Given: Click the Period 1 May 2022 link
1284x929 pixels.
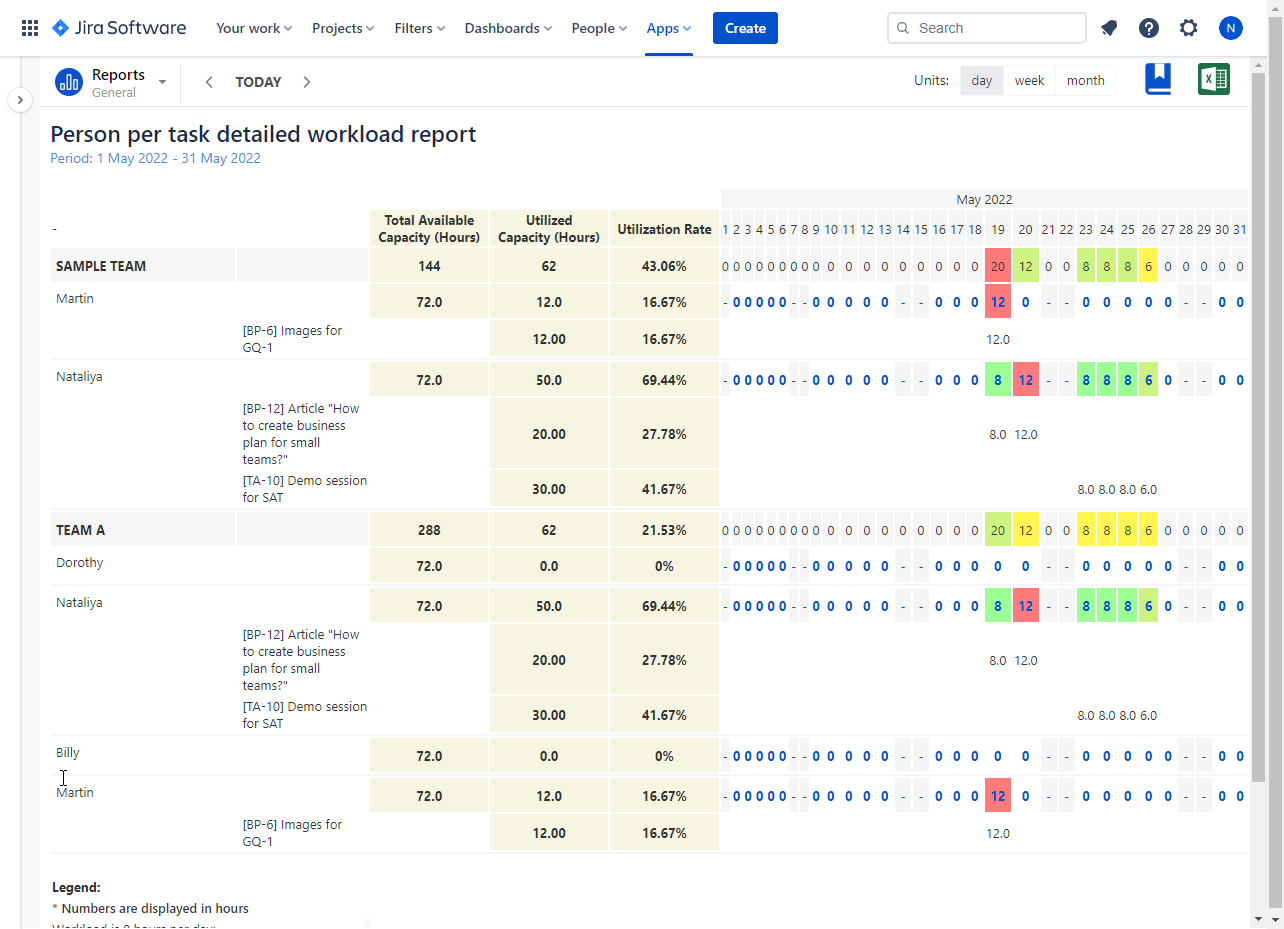Looking at the screenshot, I should 132,158.
